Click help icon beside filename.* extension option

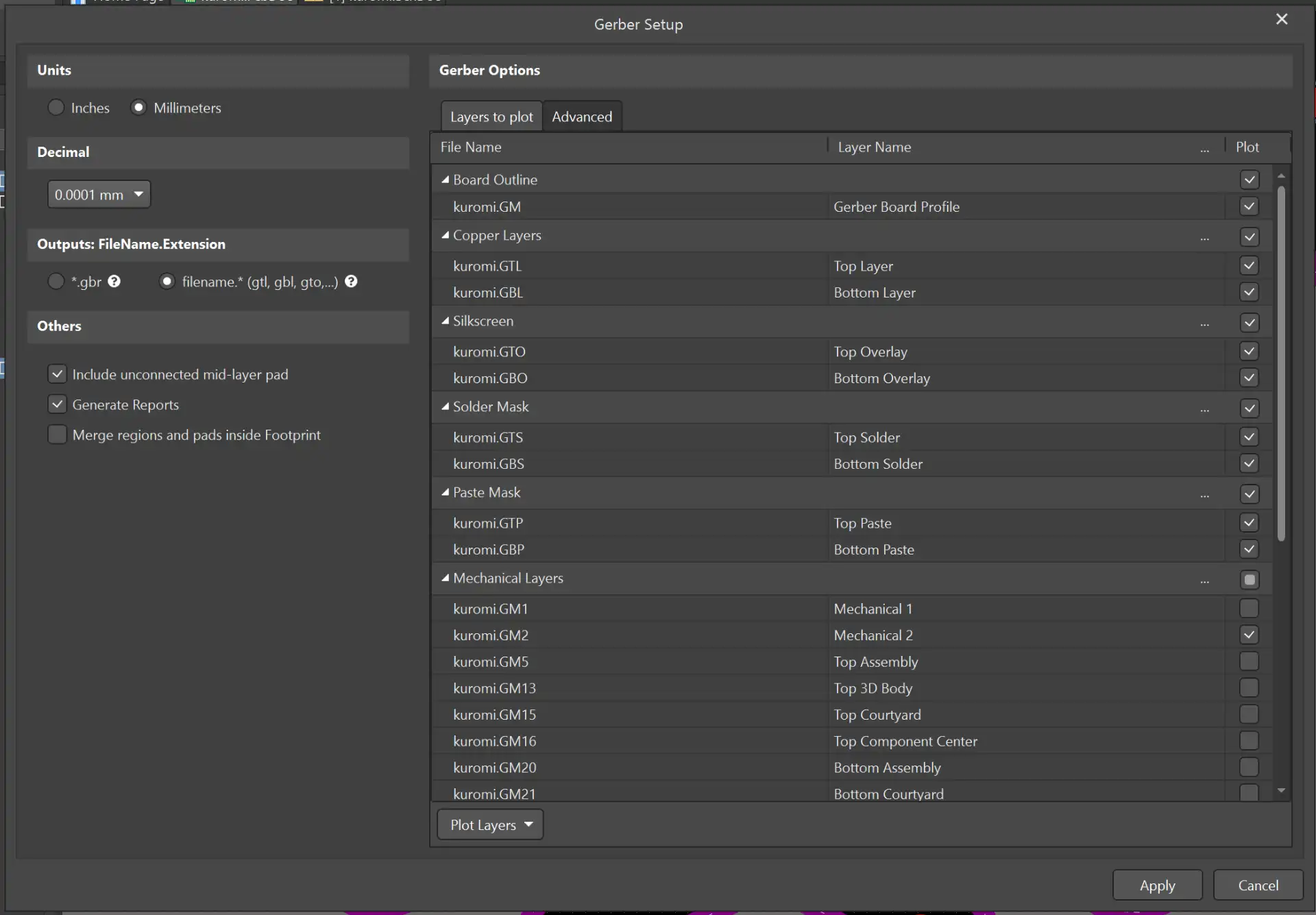tap(351, 282)
